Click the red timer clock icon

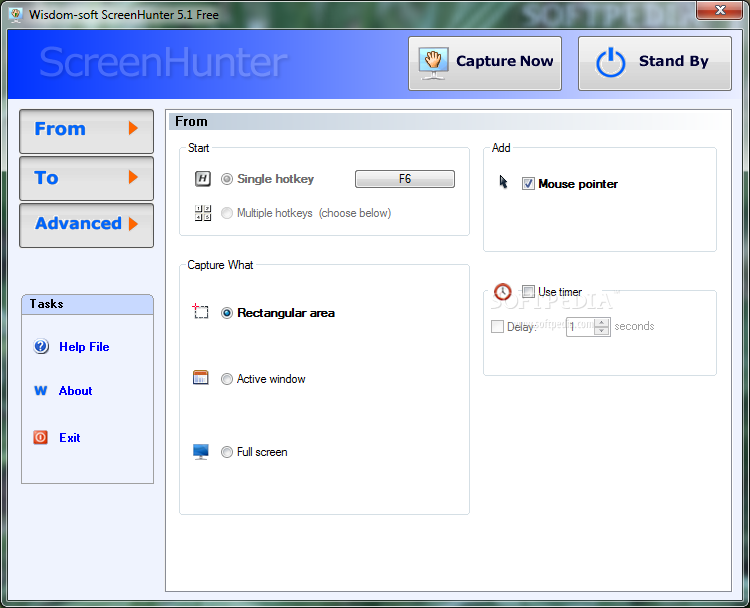pos(503,291)
